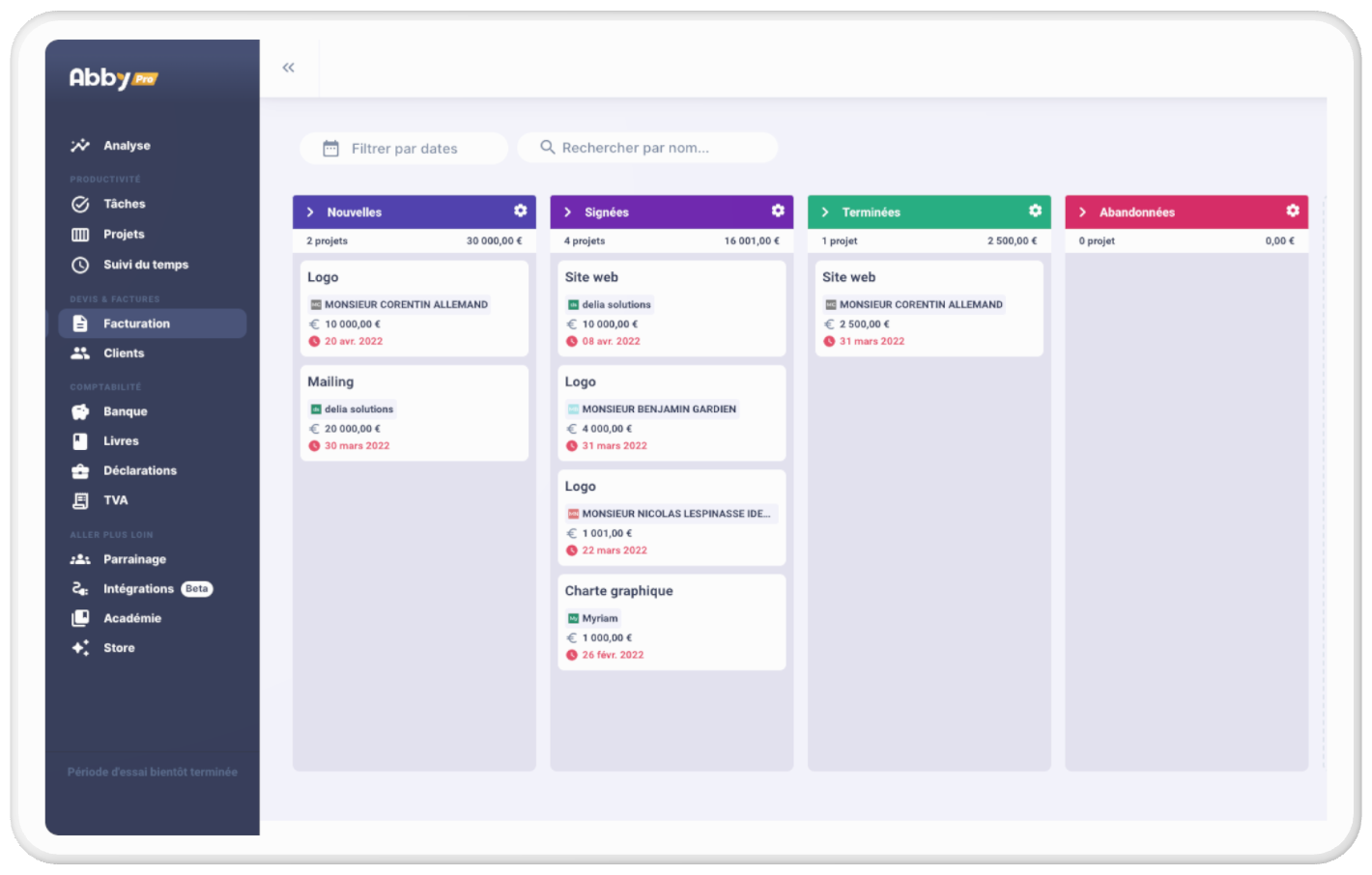Click the calendar icon in date filter
The width and height of the screenshot is (1372, 875).
330,149
